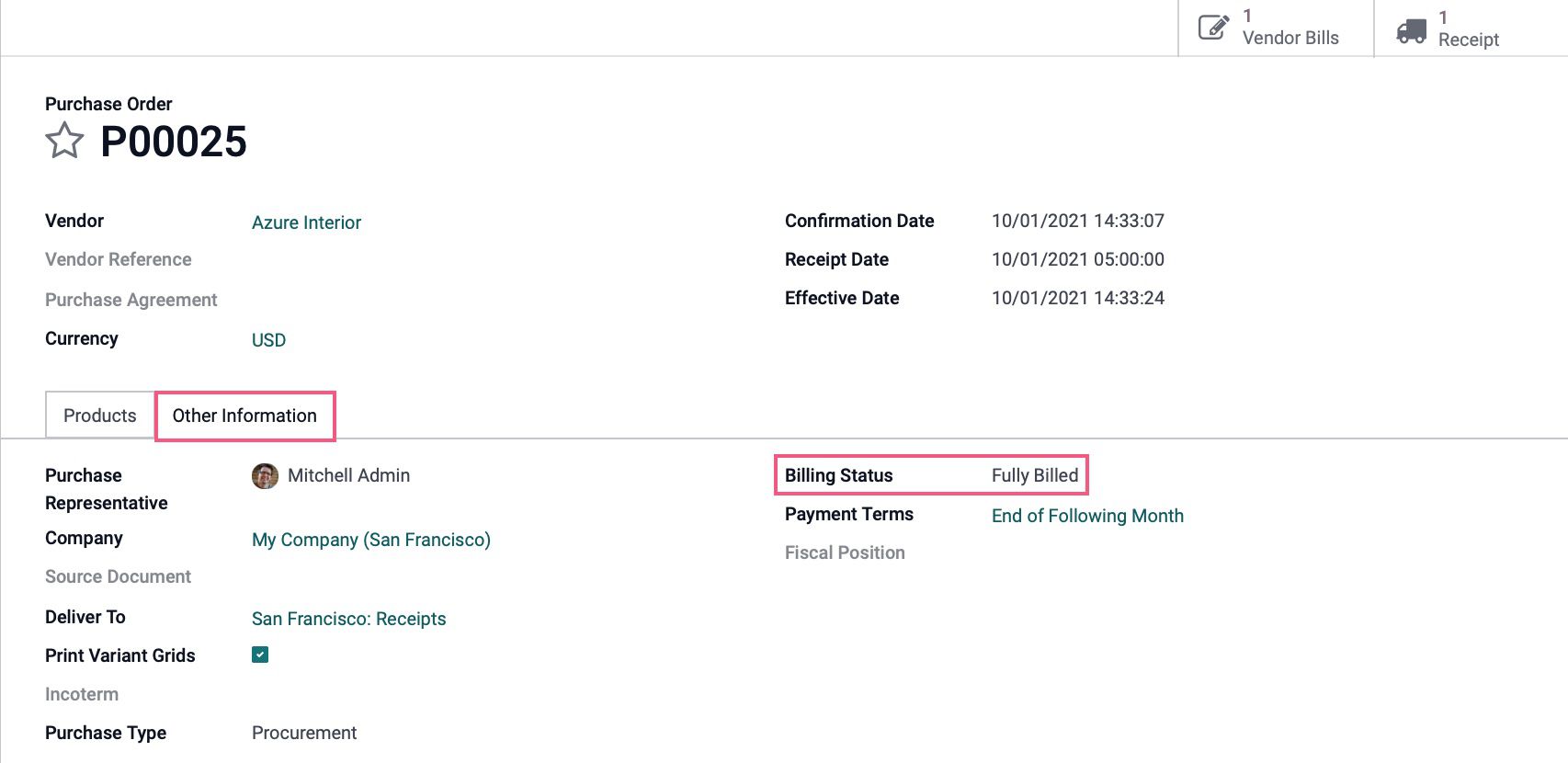This screenshot has width=1568, height=763.
Task: Open the USD currency link
Action: (x=268, y=340)
